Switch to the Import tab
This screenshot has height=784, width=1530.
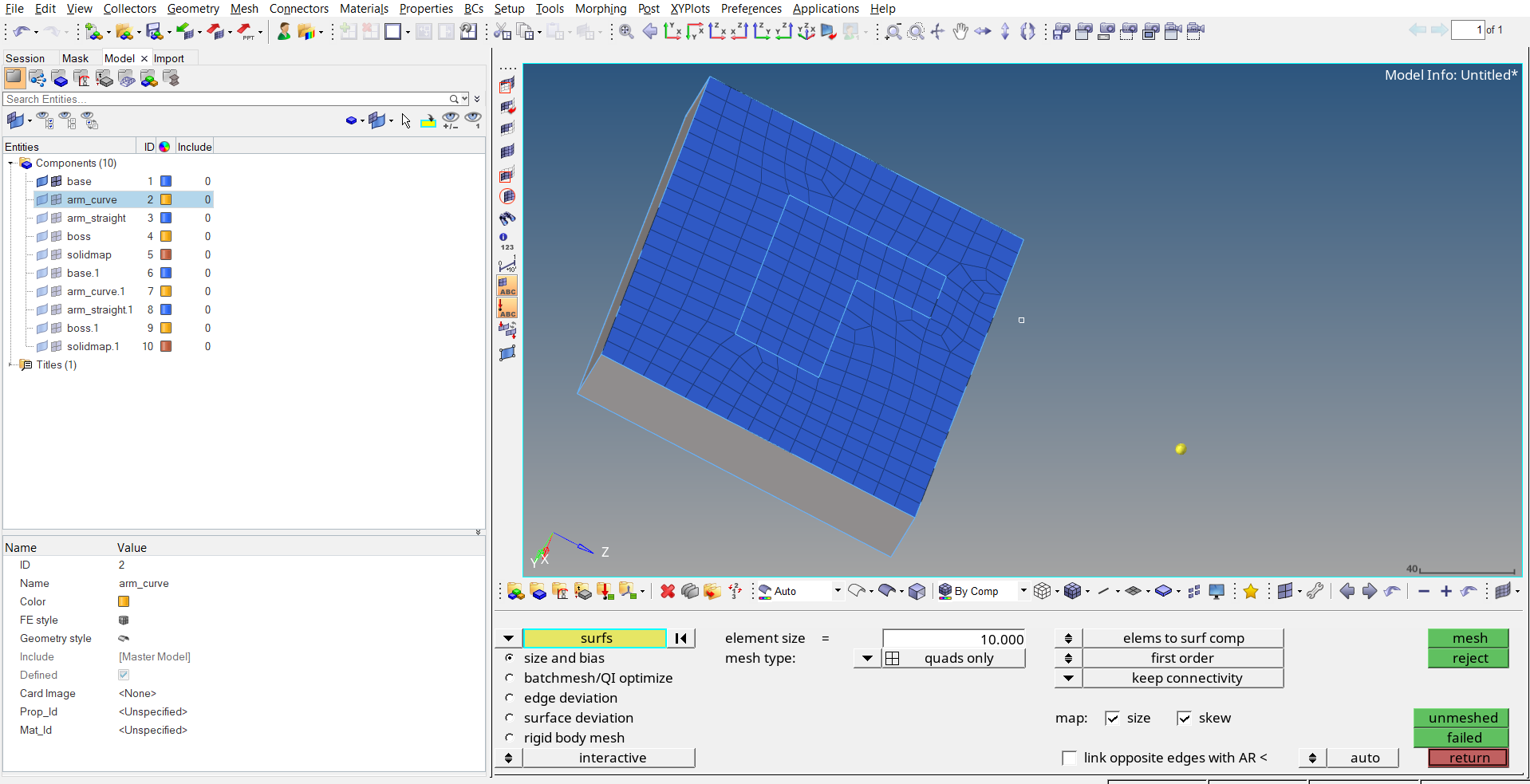(169, 58)
